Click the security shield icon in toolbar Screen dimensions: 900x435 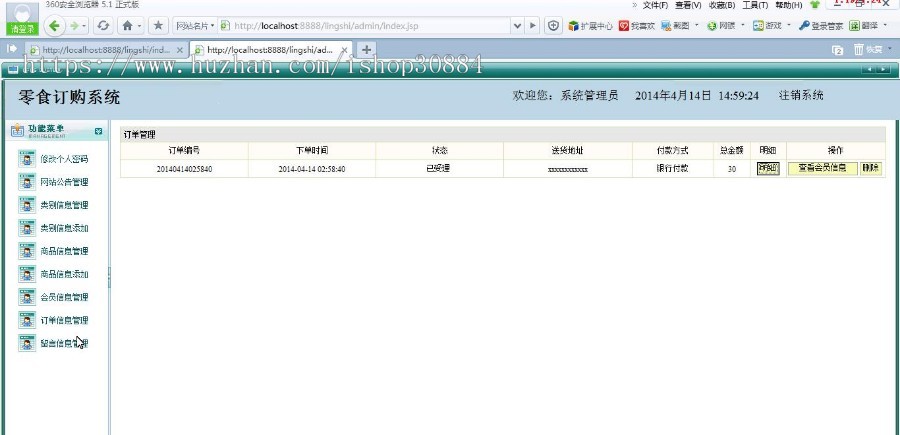[553, 26]
